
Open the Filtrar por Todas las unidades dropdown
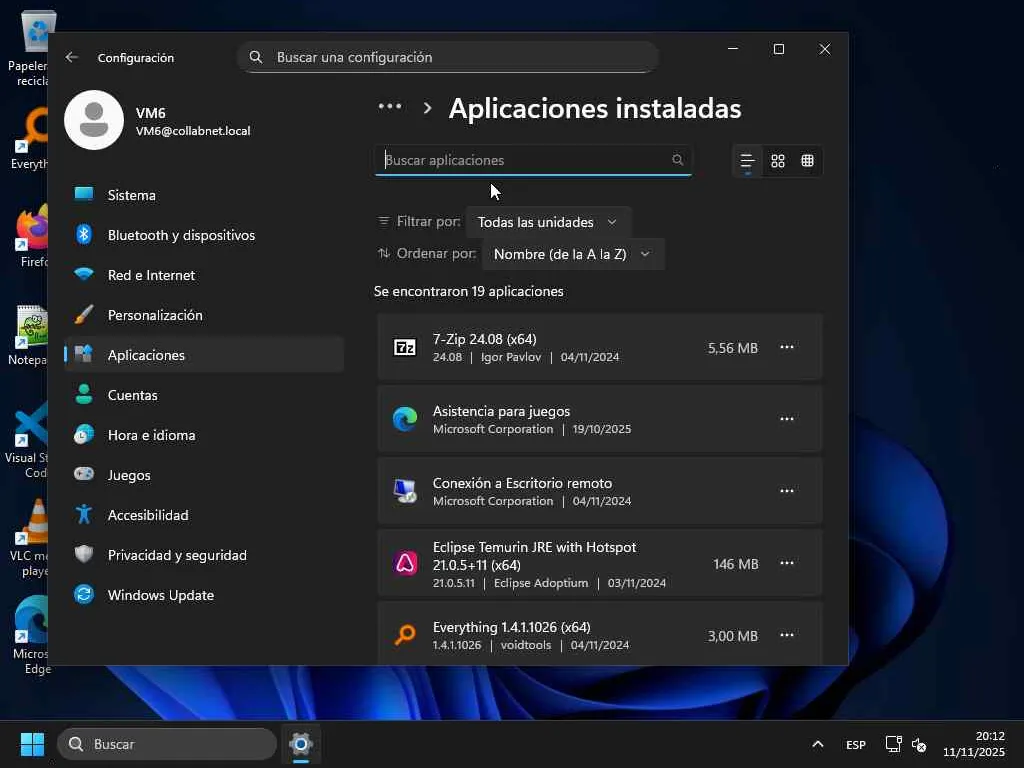tap(549, 222)
